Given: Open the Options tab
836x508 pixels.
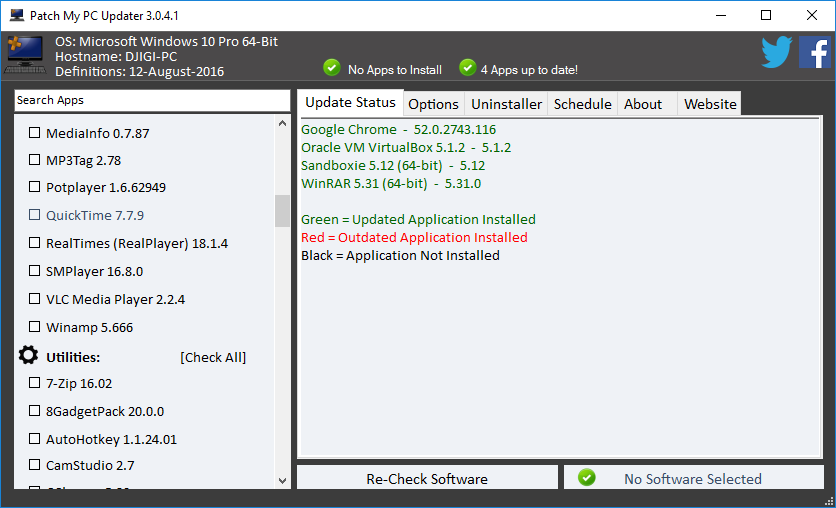Looking at the screenshot, I should 433,104.
